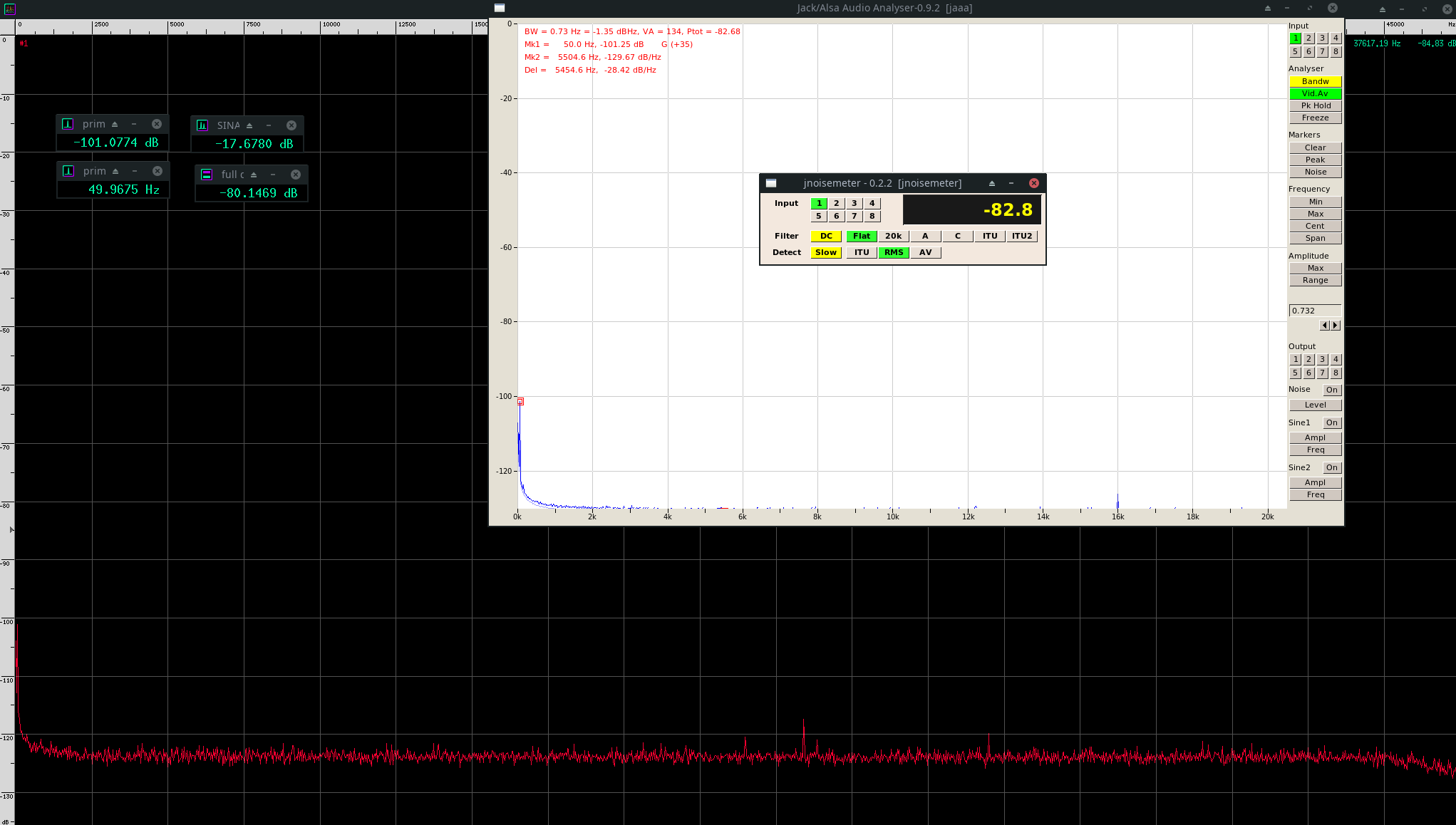1456x825 pixels.
Task: Select the Flat filter in jnoisemeter
Action: (862, 236)
